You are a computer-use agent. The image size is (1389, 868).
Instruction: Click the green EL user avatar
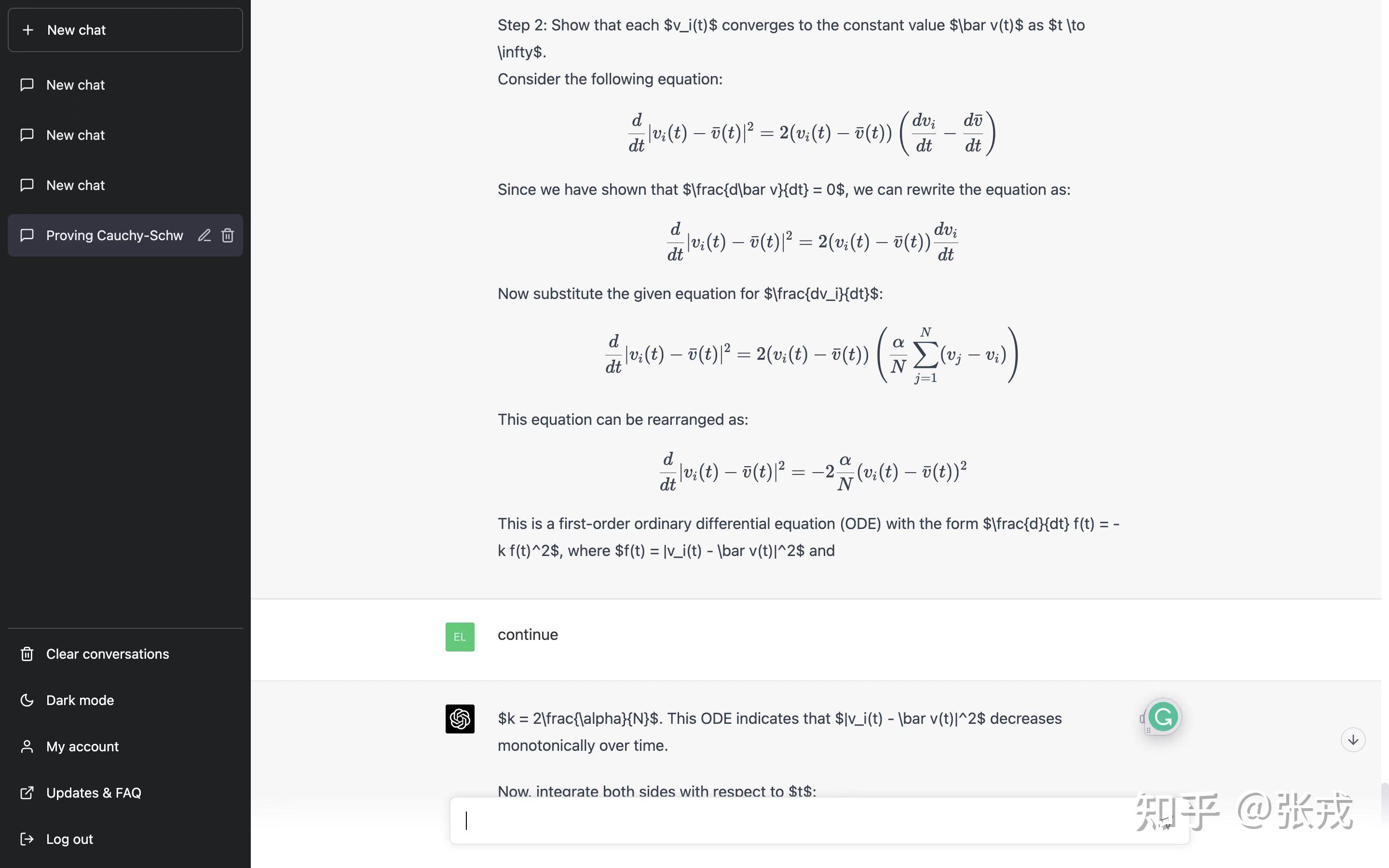point(460,637)
